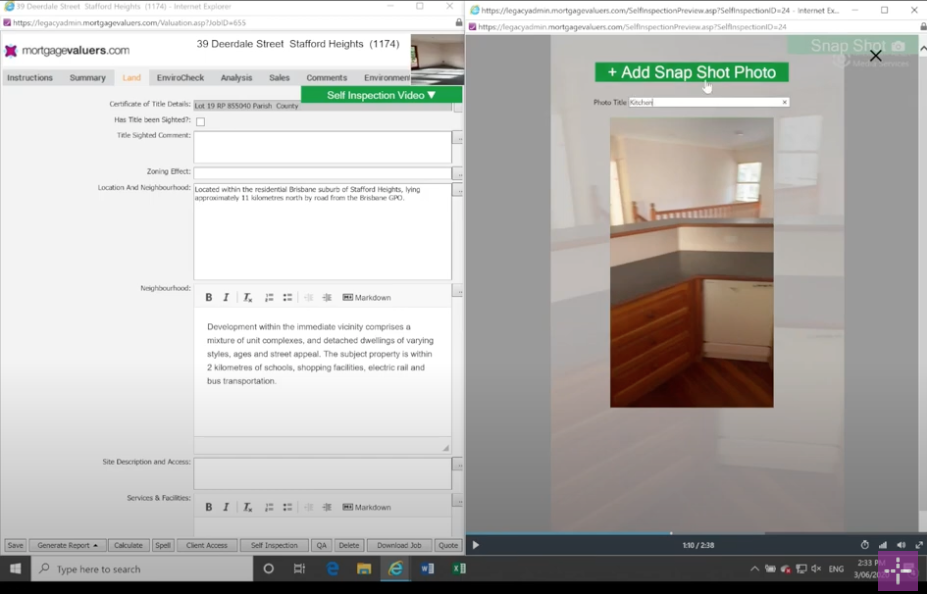Viewport: 927px width, 594px height.
Task: Select the Land tab
Action: click(131, 77)
